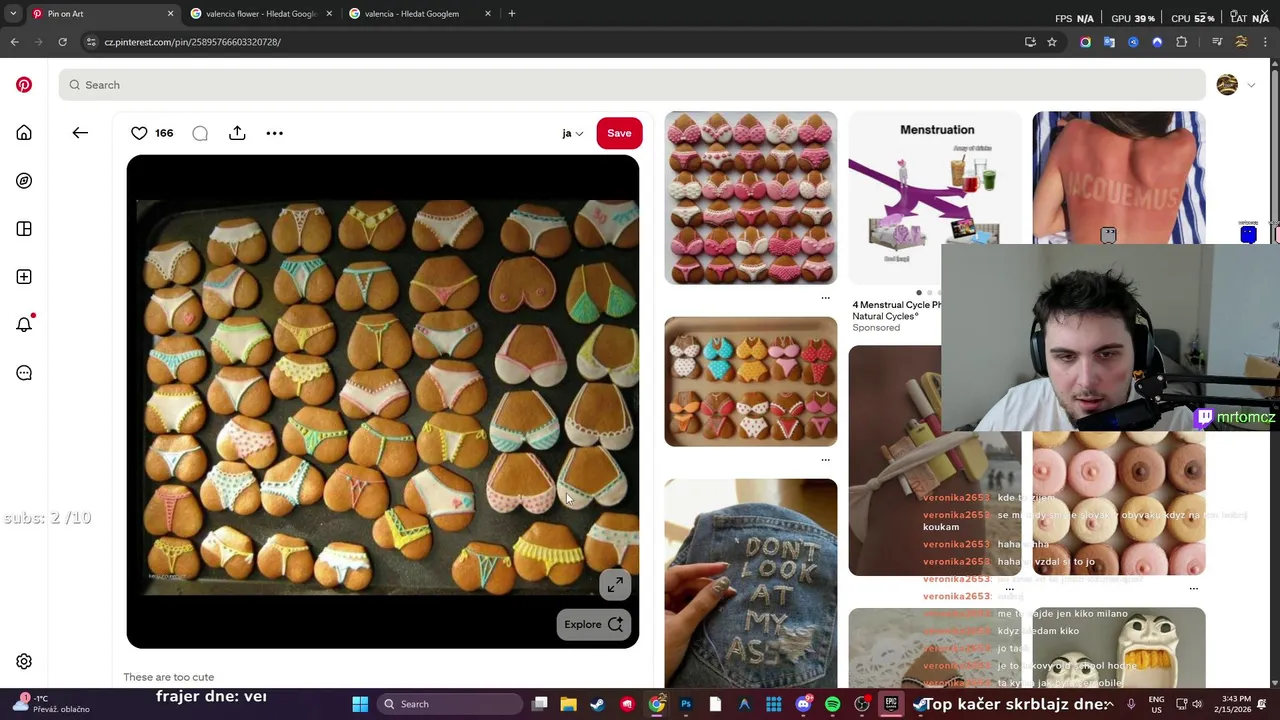Click install app icon in address bar

click(1030, 42)
